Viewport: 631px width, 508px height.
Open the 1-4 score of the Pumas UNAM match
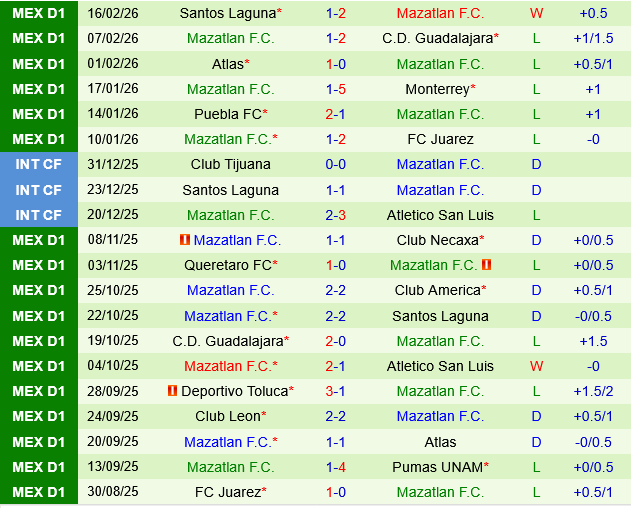[336, 466]
